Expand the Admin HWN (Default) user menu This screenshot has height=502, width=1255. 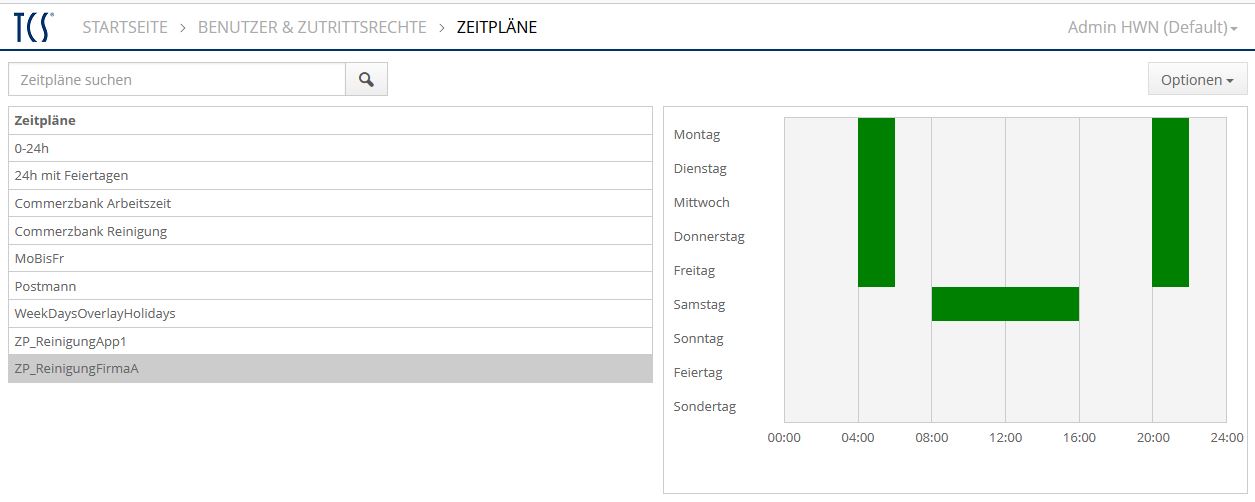(x=1152, y=27)
